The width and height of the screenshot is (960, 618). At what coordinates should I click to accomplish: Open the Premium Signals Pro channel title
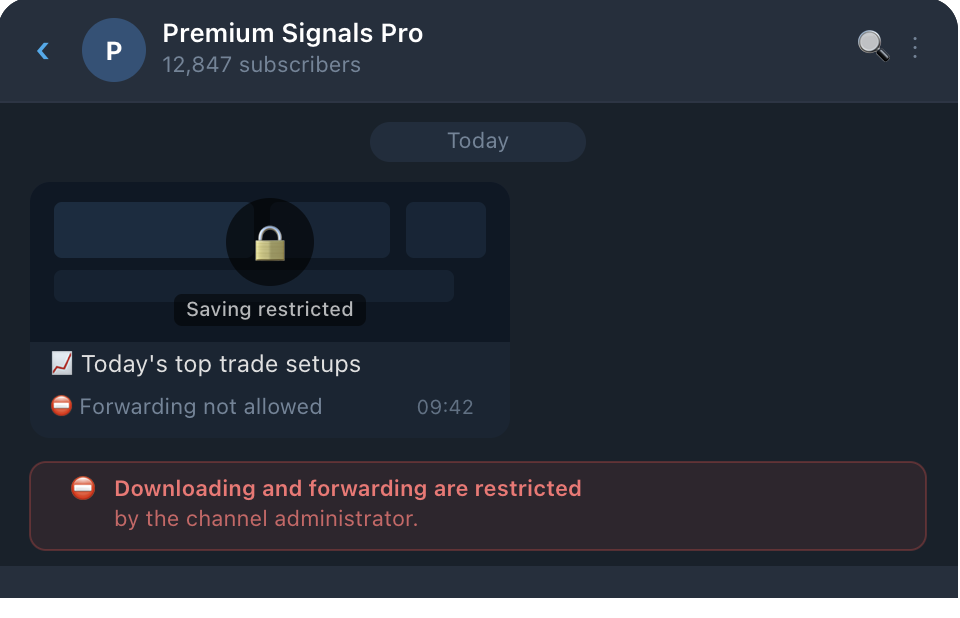(293, 34)
